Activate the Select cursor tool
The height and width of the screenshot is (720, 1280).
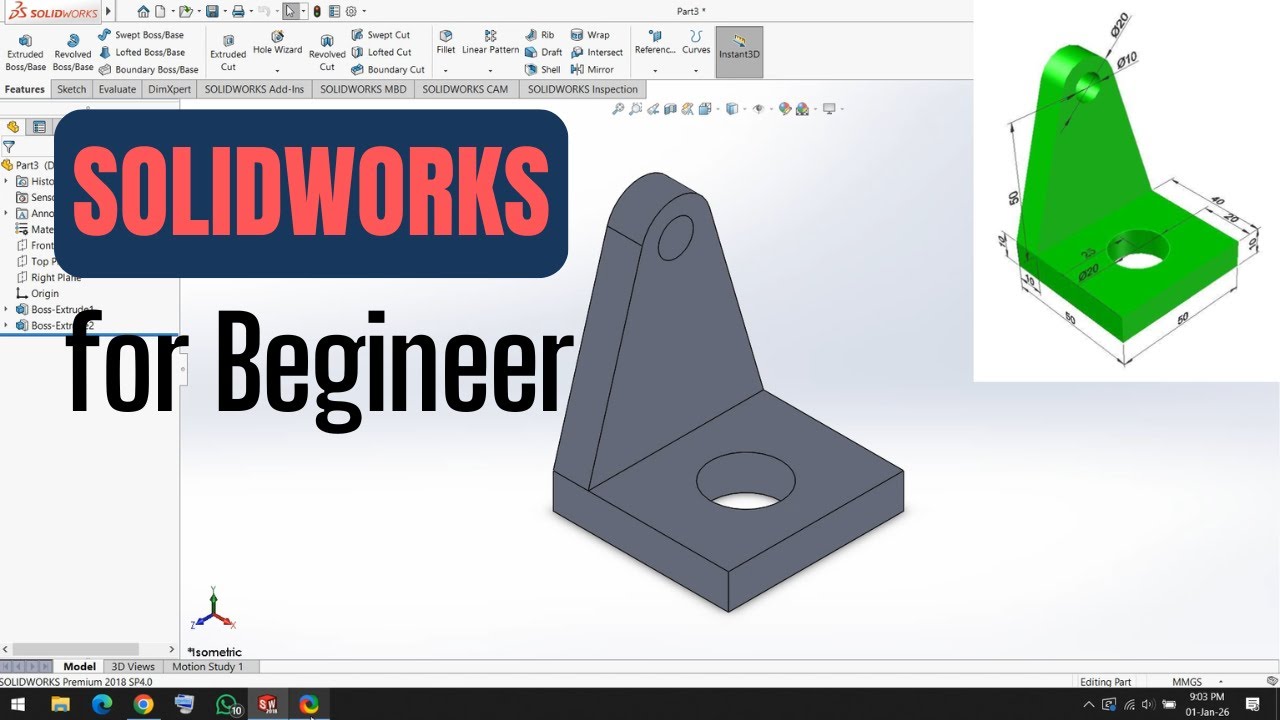tap(290, 12)
